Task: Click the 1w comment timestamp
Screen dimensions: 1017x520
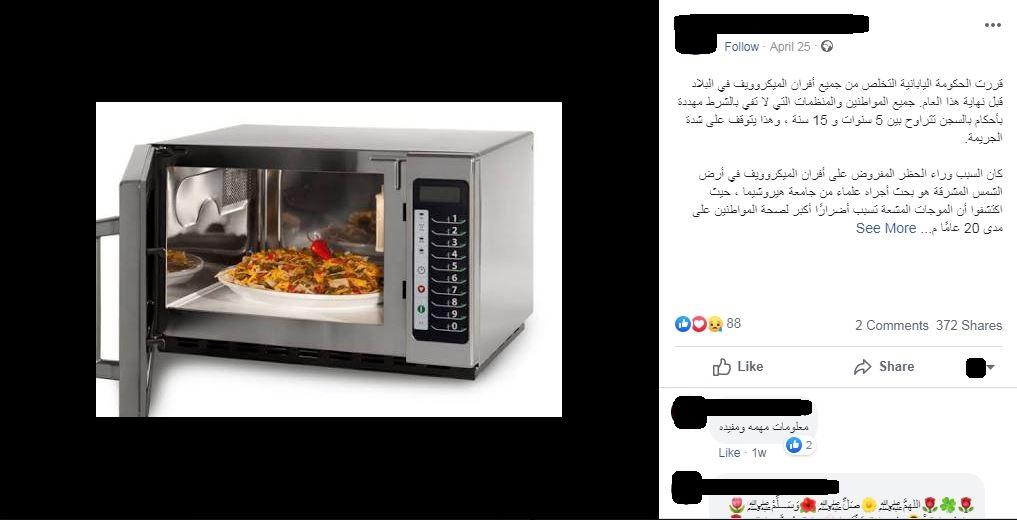Action: coord(759,453)
